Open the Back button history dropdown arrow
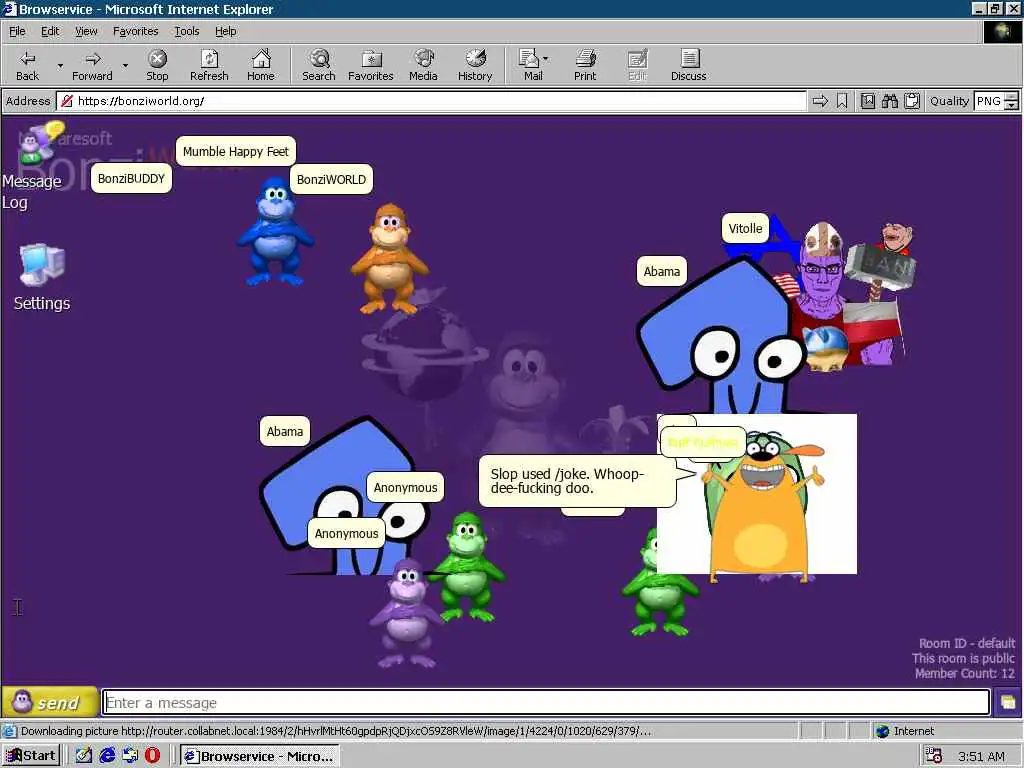 (x=60, y=66)
